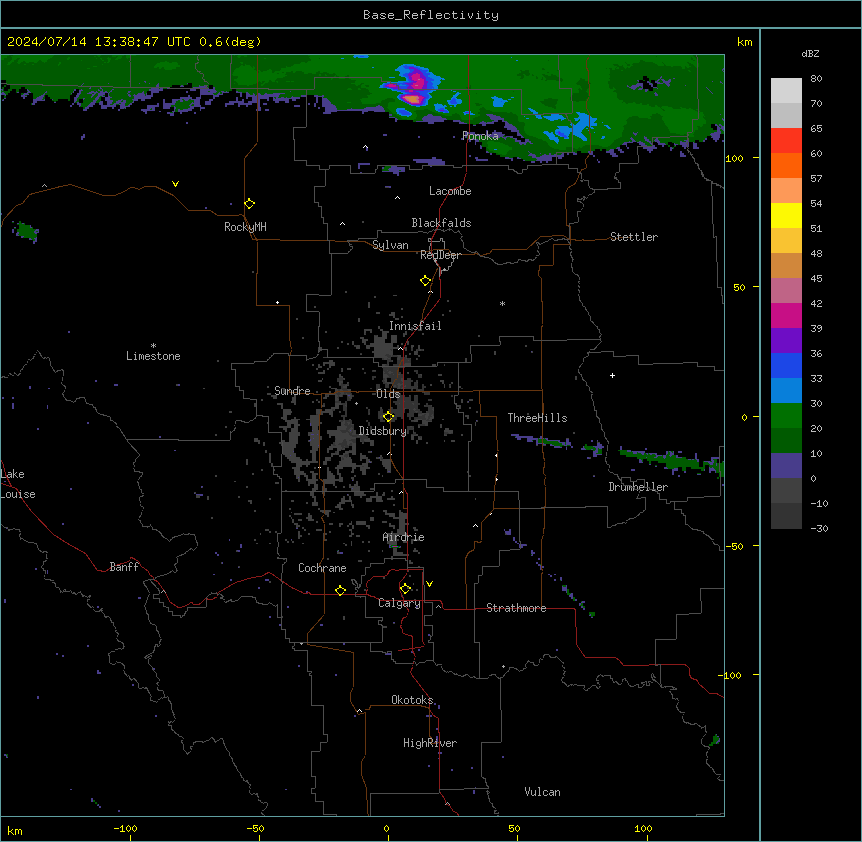This screenshot has width=862, height=842.
Task: Click the asterisk marker east of Innisfail
Action: [502, 303]
